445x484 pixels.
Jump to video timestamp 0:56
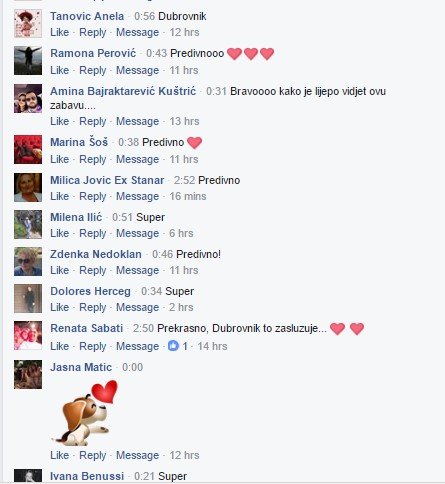(145, 16)
